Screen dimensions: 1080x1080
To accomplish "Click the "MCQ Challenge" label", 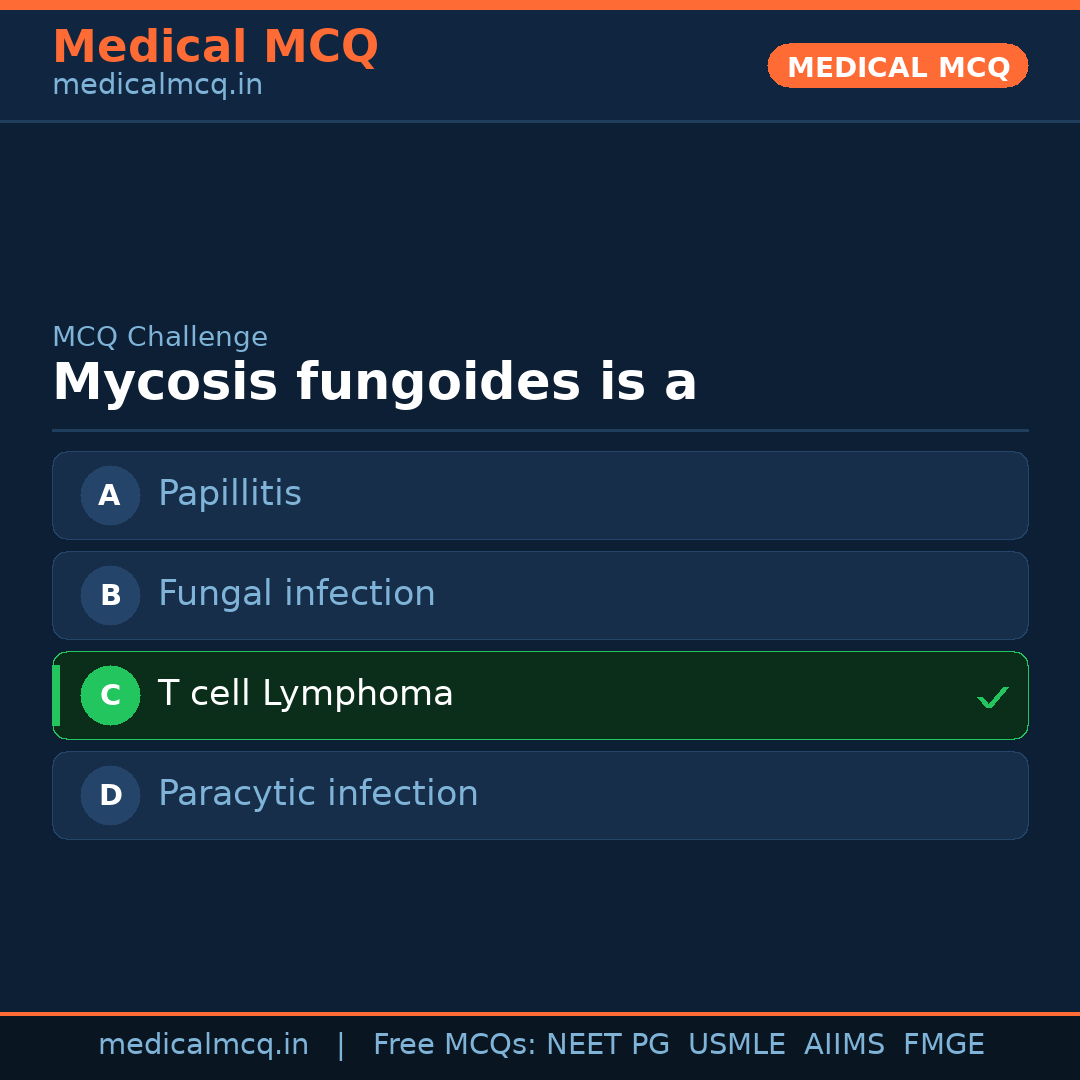I will (160, 338).
